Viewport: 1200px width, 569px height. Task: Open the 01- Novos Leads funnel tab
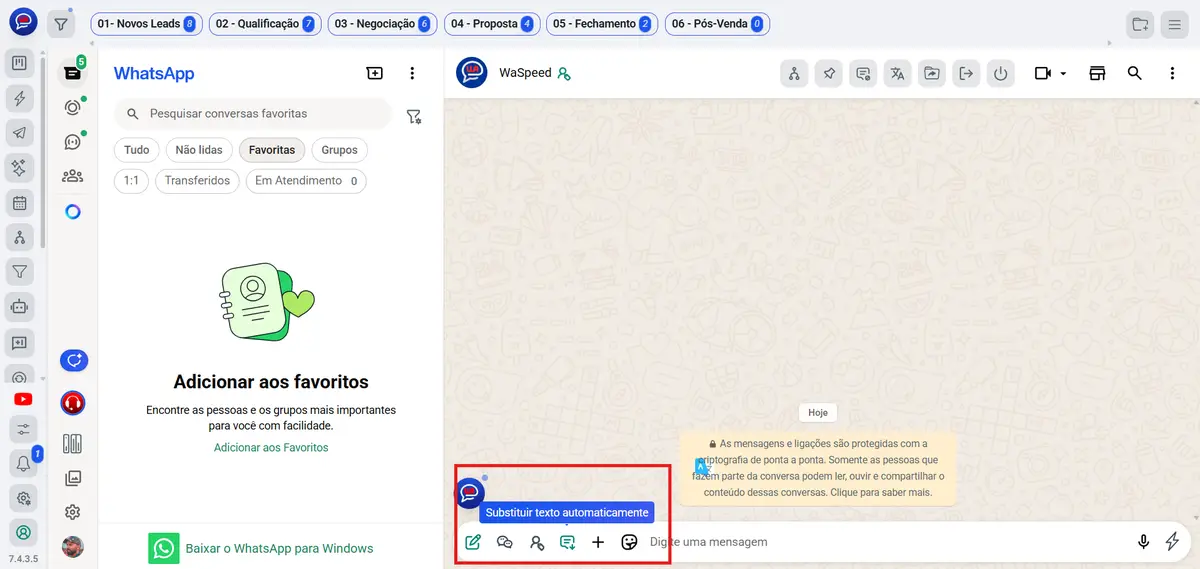[147, 24]
